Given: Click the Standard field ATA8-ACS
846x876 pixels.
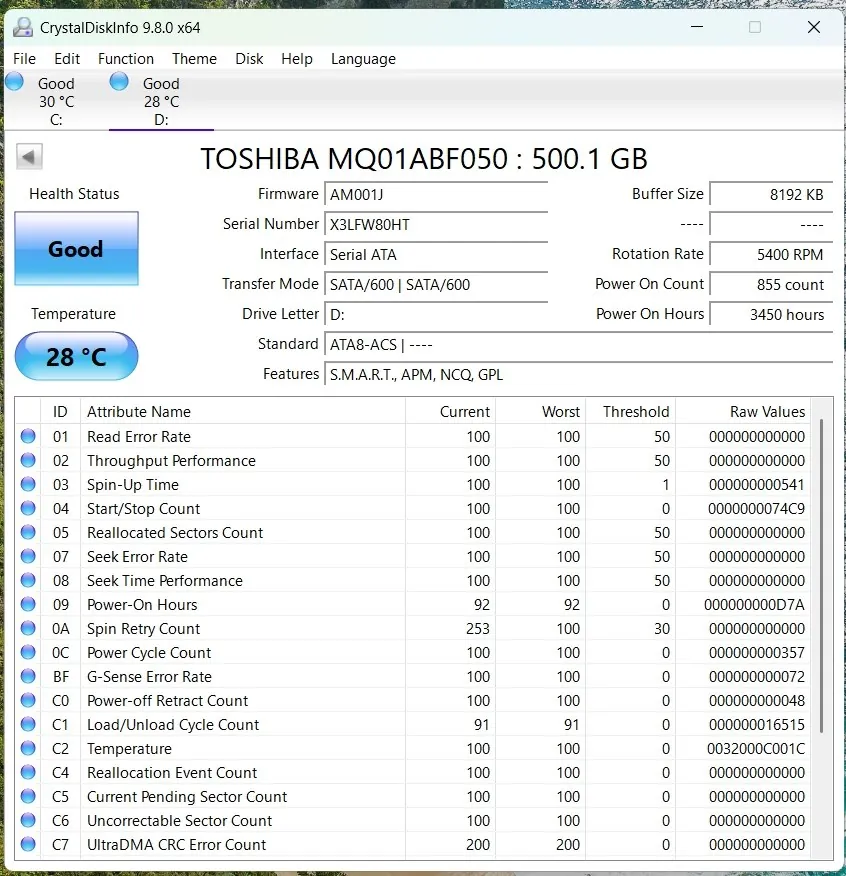Looking at the screenshot, I should click(578, 345).
